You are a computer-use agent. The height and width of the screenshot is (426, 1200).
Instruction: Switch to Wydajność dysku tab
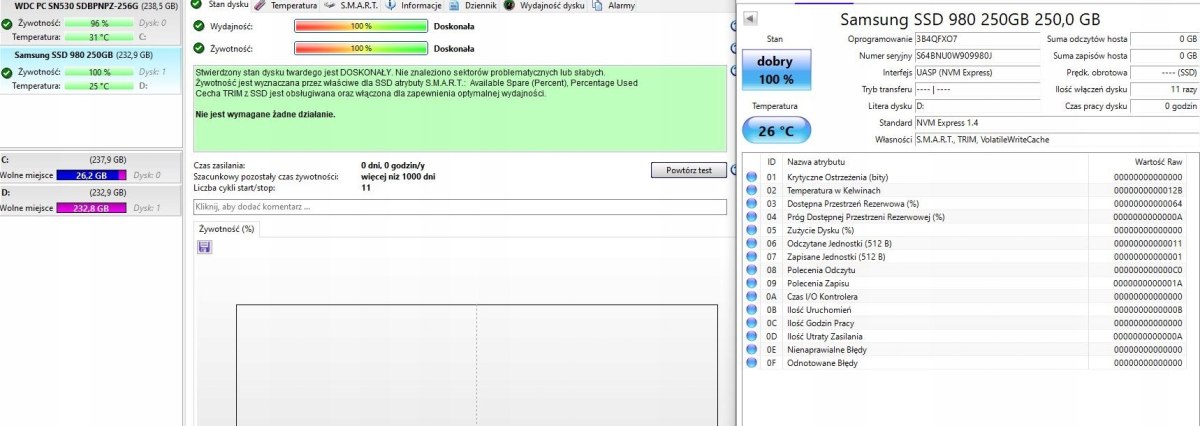coord(543,5)
